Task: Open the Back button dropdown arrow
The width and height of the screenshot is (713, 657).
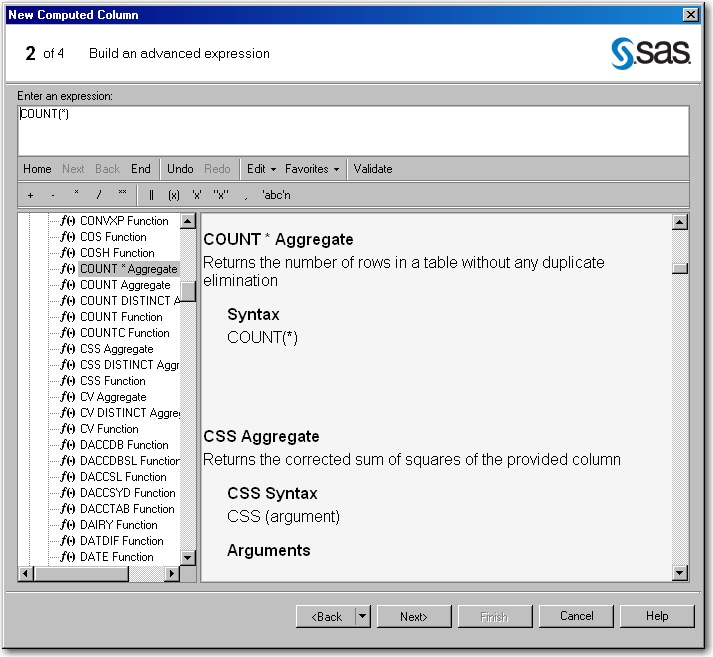Action: [x=362, y=617]
